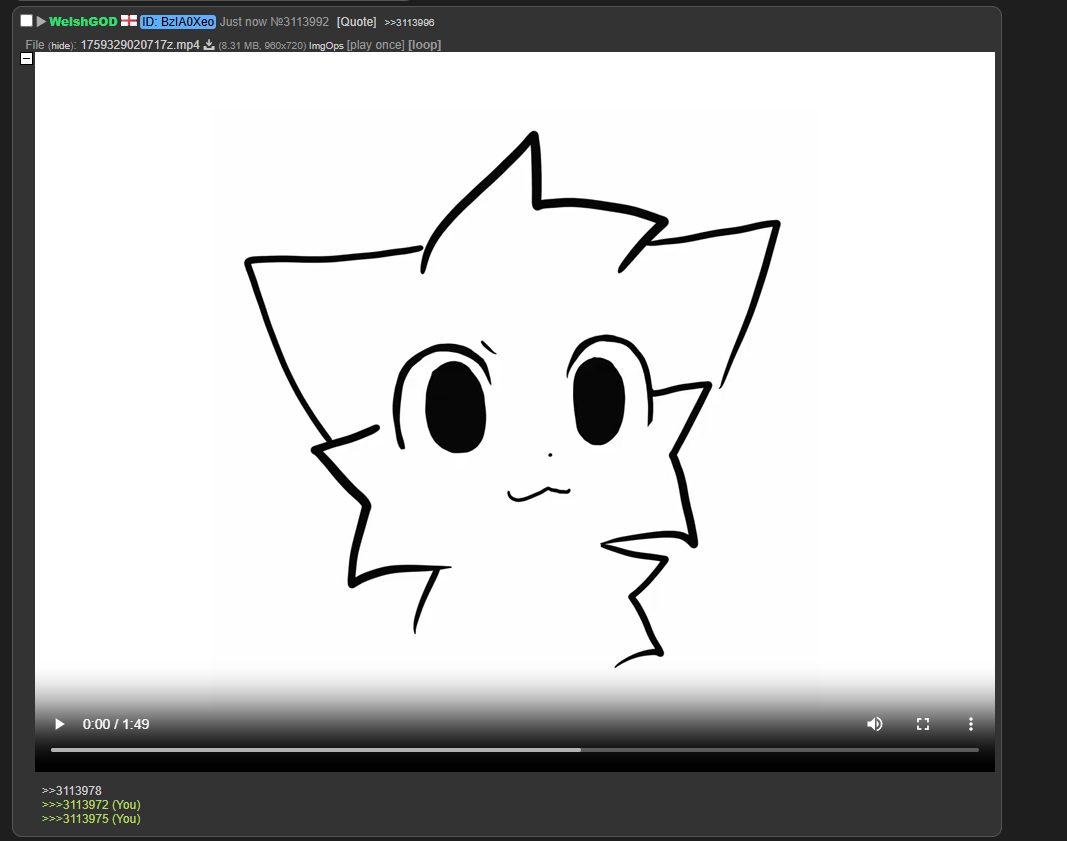Image resolution: width=1067 pixels, height=841 pixels.
Task: Mute the video audio
Action: pyautogui.click(x=875, y=724)
